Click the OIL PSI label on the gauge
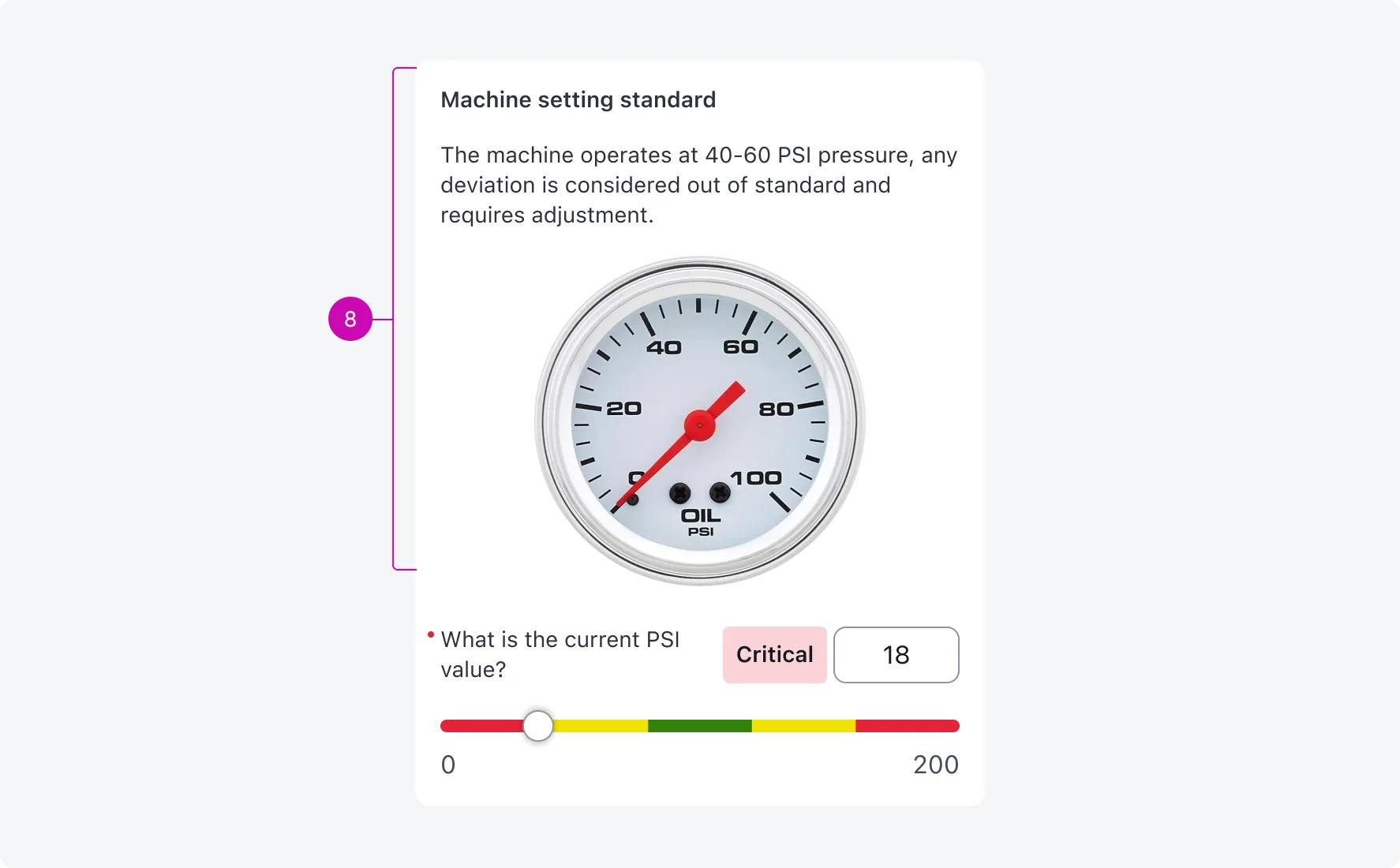Viewport: 1400px width, 868px height. 701,522
